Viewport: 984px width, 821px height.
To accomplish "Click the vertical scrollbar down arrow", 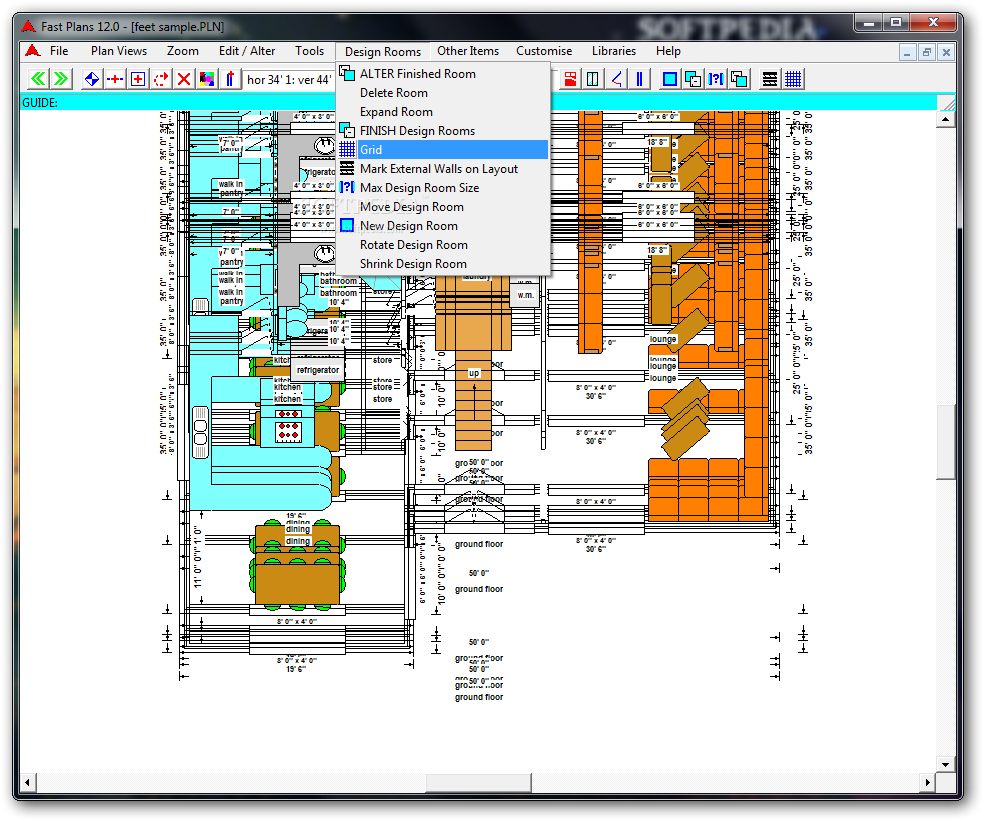I will (x=946, y=765).
